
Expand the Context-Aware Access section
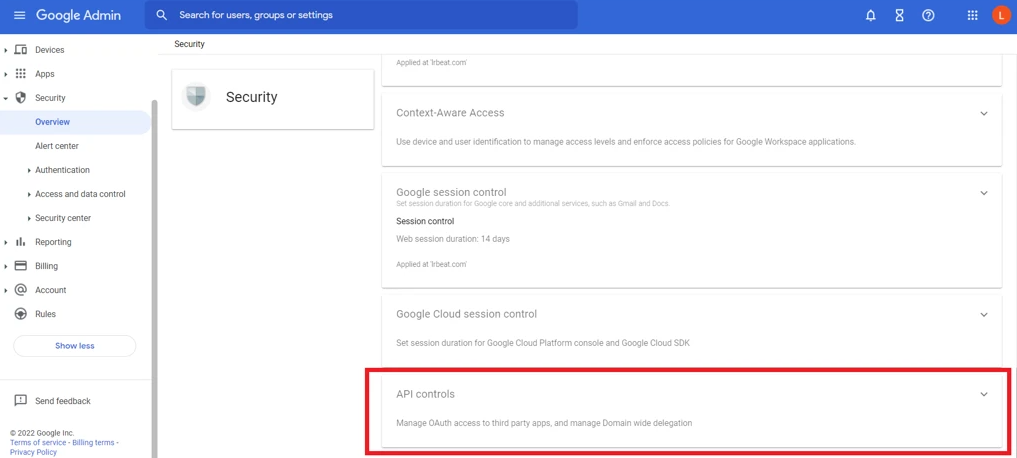click(983, 114)
